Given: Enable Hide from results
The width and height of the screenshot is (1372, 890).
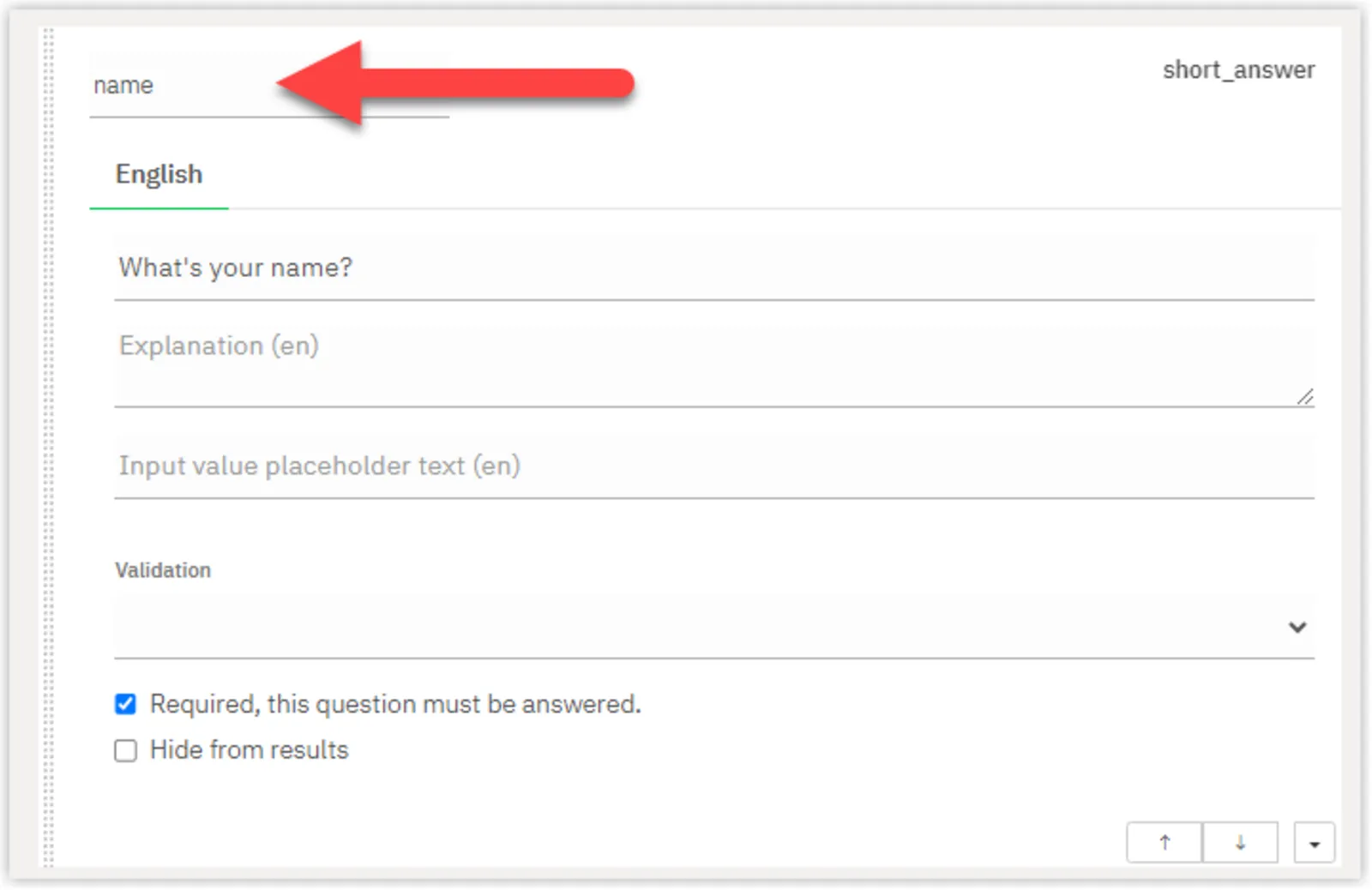Looking at the screenshot, I should 125,750.
